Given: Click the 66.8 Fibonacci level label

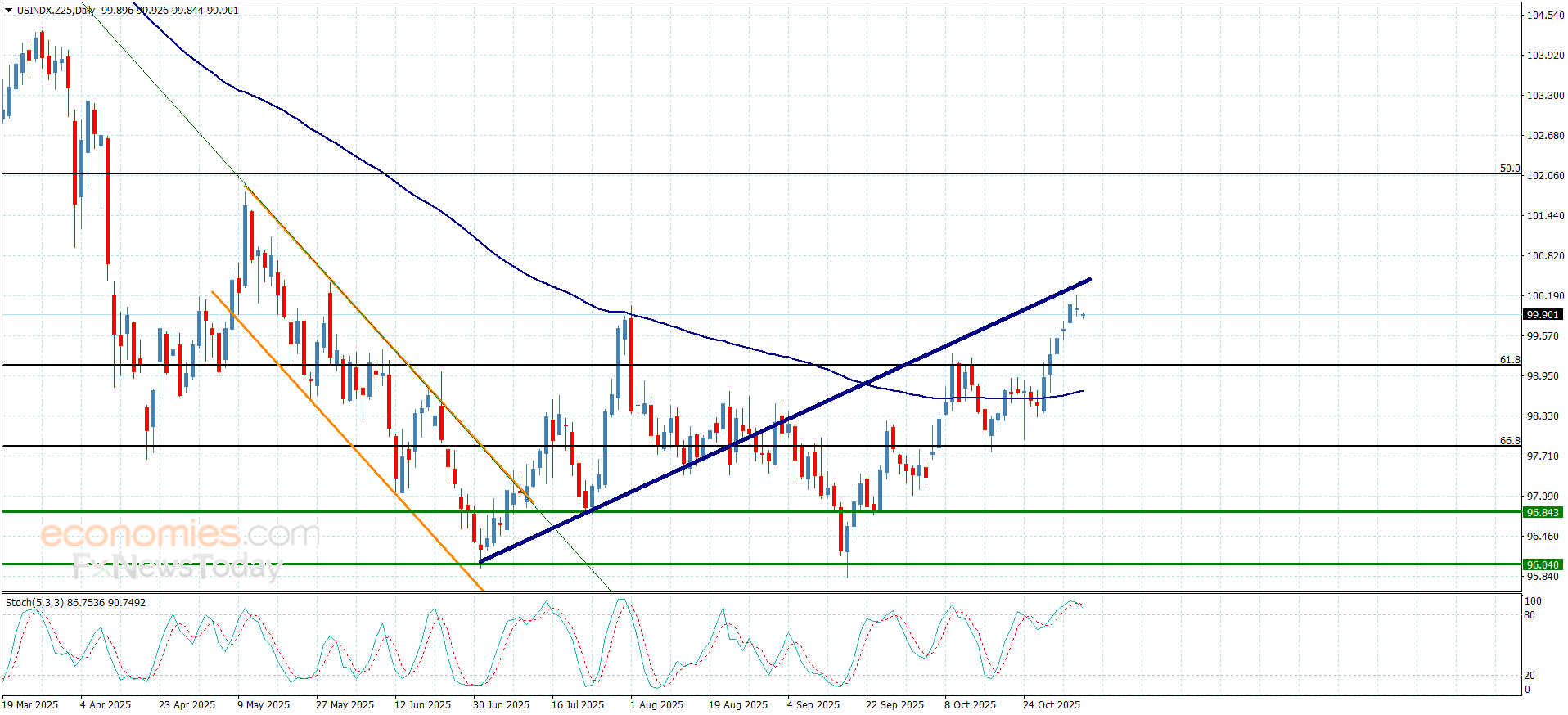Looking at the screenshot, I should click(1509, 441).
